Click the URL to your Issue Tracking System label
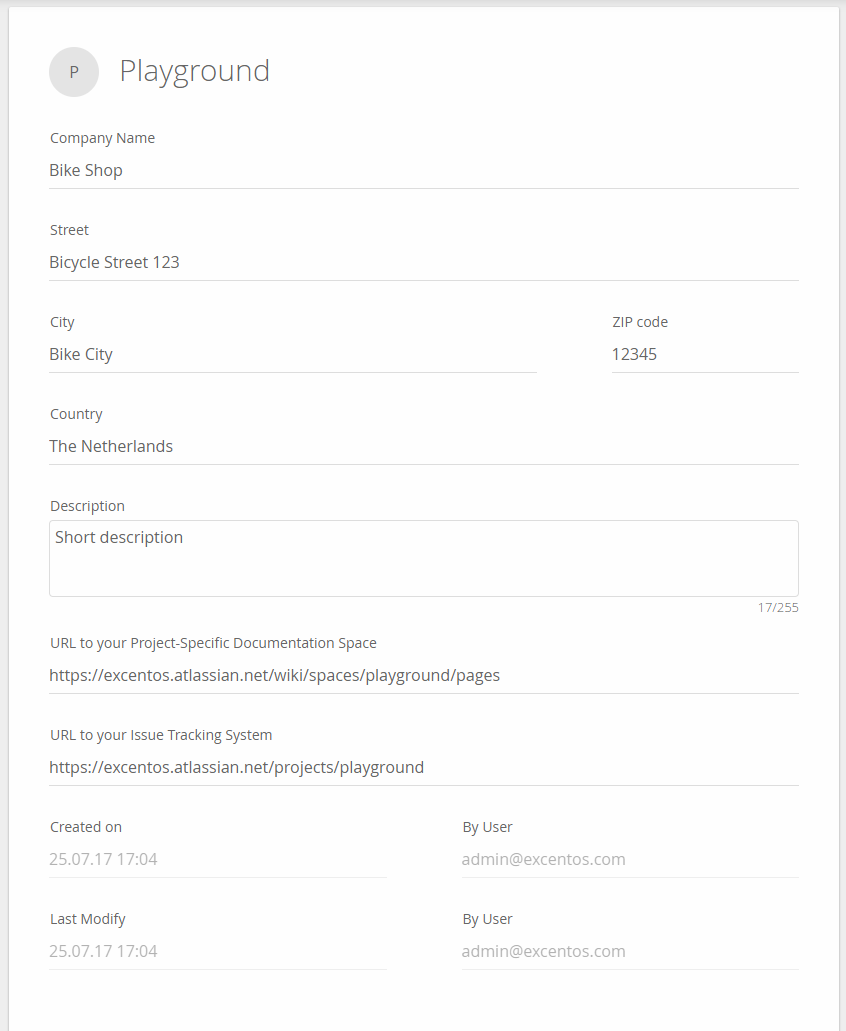 161,735
